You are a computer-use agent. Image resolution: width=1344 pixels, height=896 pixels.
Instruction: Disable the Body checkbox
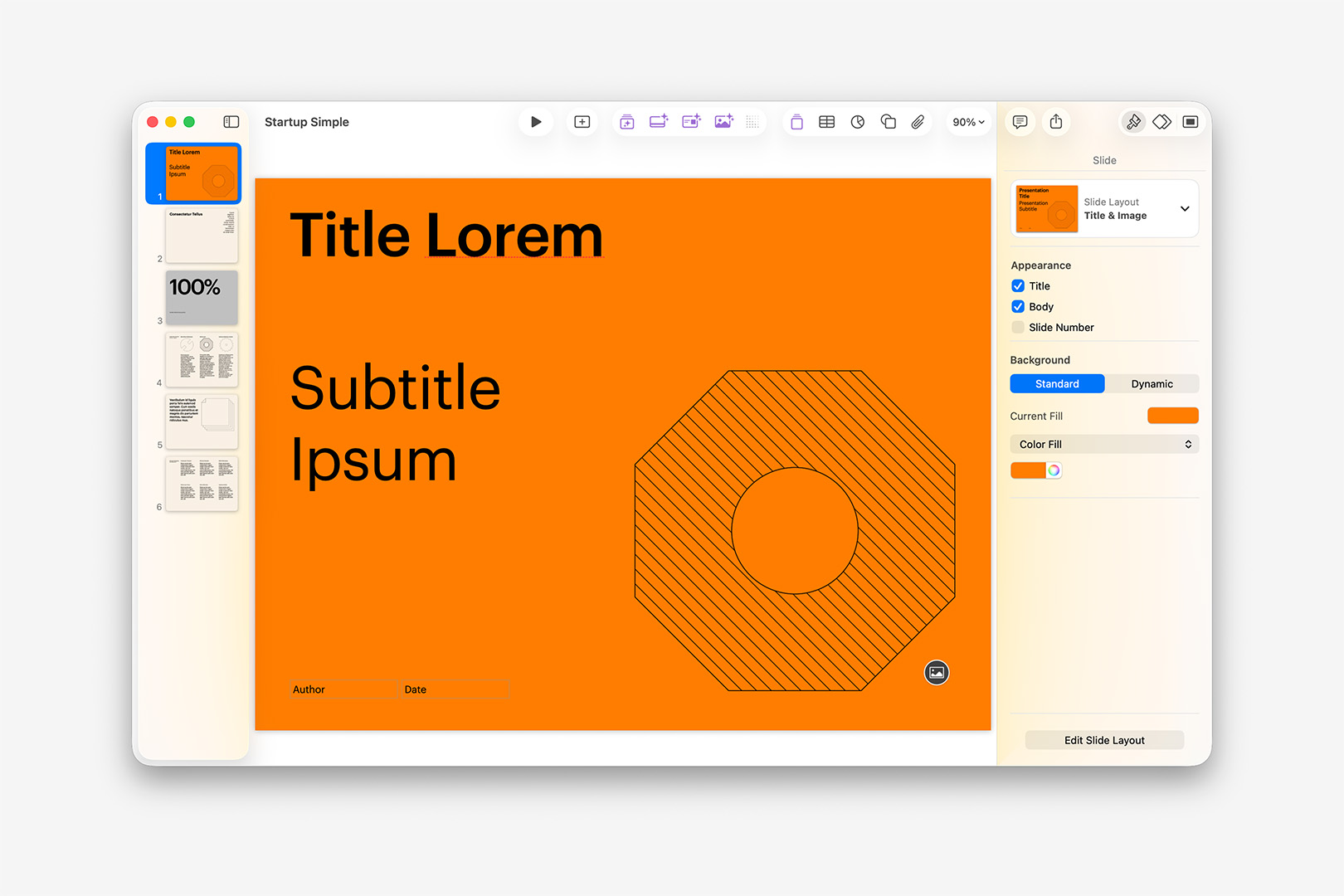pos(1018,306)
